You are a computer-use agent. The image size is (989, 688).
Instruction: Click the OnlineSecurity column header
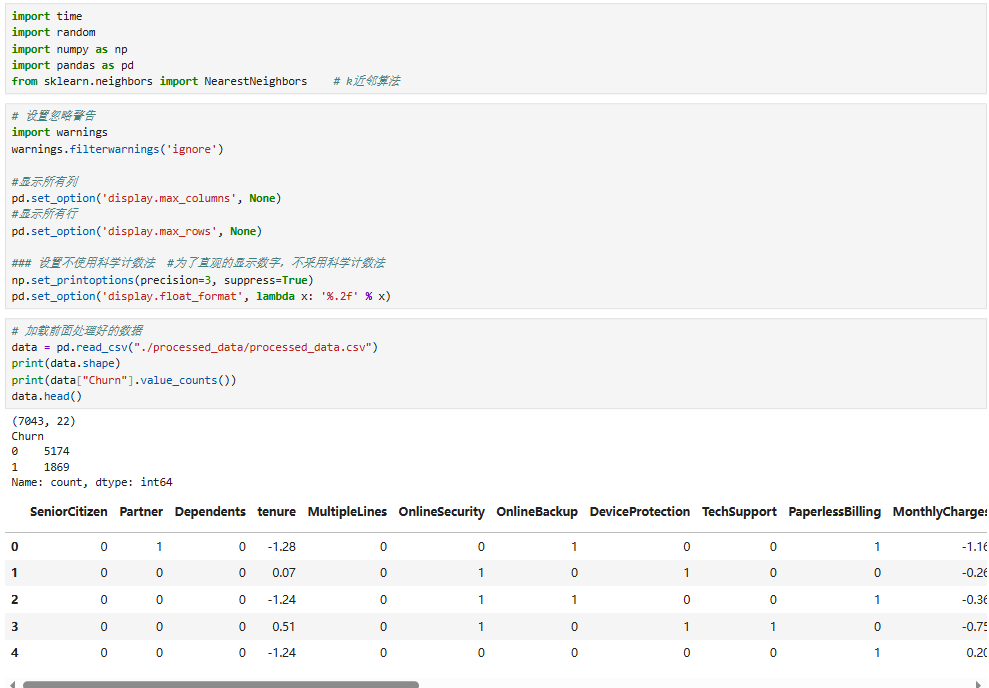point(442,512)
